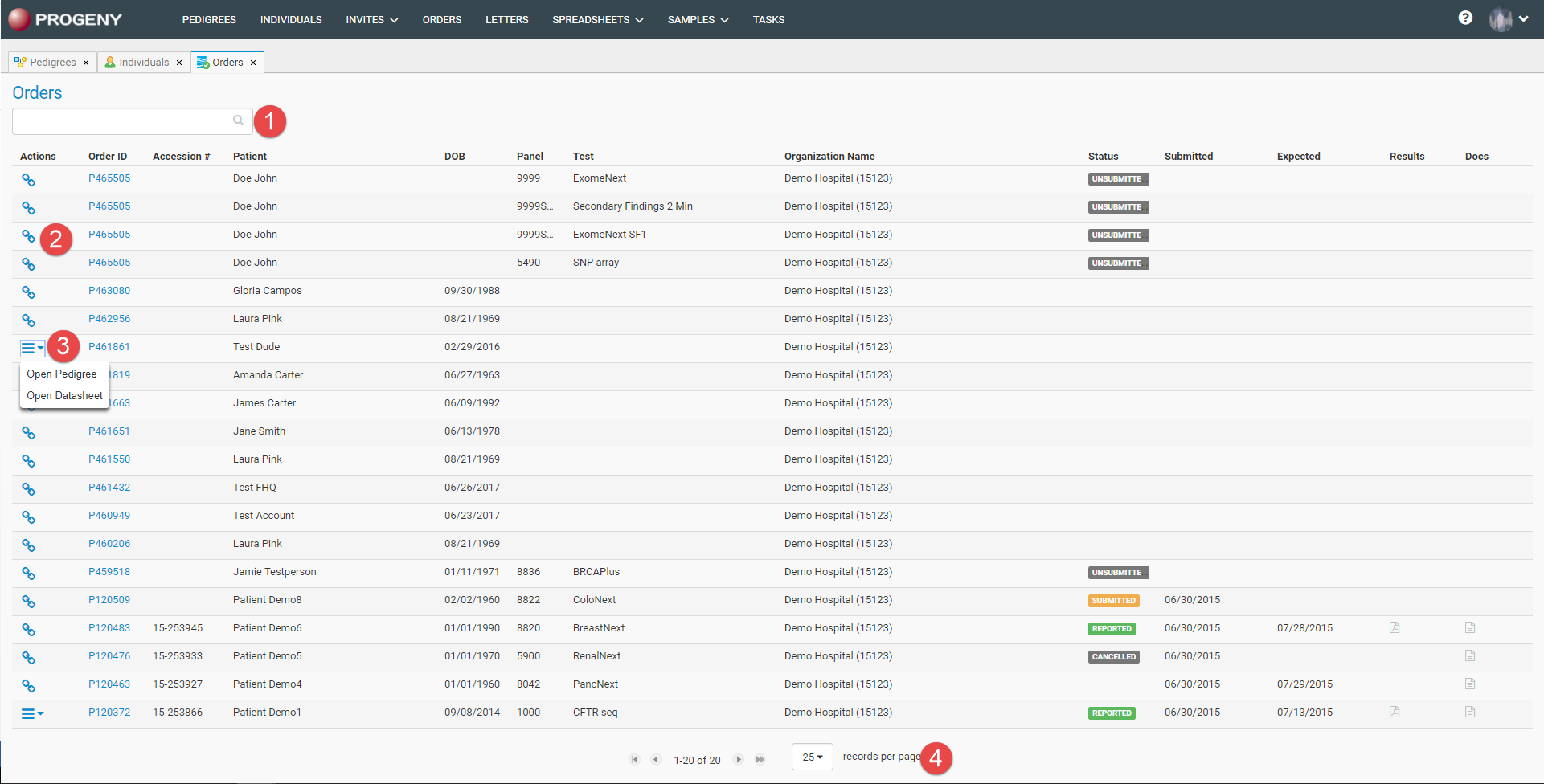Click the search magnifier in the Orders search bar

pos(238,120)
